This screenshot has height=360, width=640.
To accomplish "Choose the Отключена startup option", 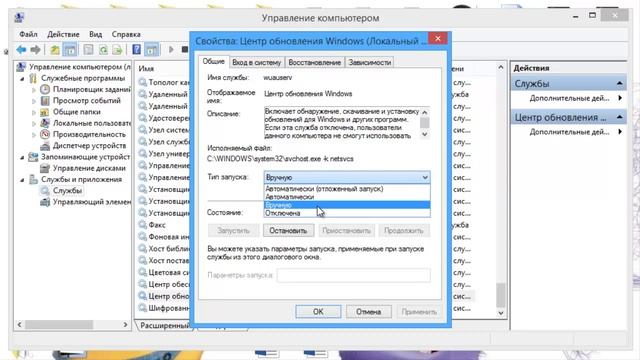I will tap(347, 213).
